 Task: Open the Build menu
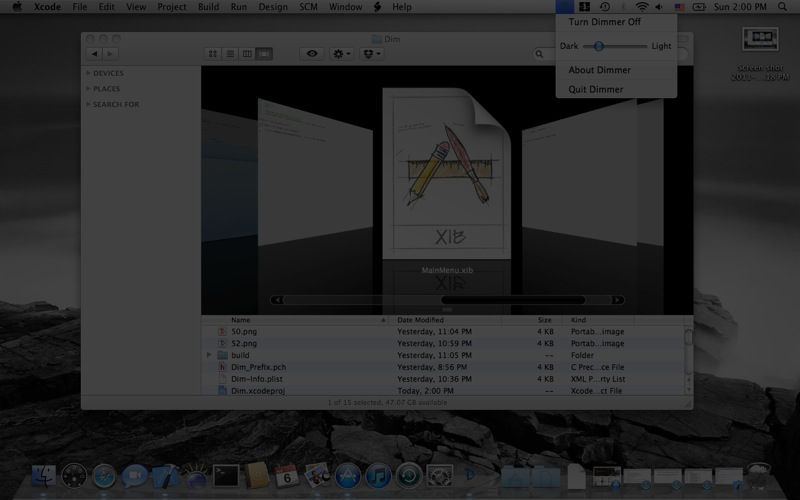[x=208, y=7]
